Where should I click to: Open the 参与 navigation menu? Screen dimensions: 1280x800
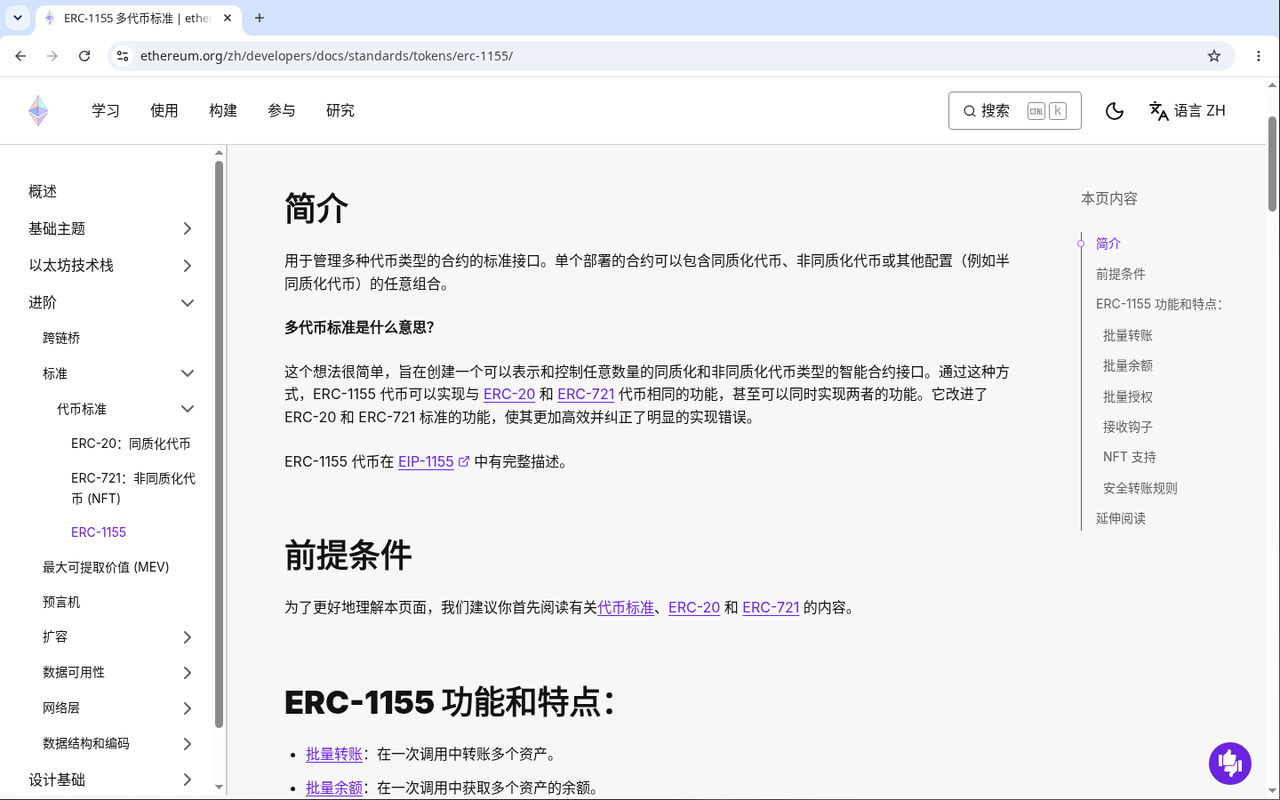pyautogui.click(x=281, y=111)
